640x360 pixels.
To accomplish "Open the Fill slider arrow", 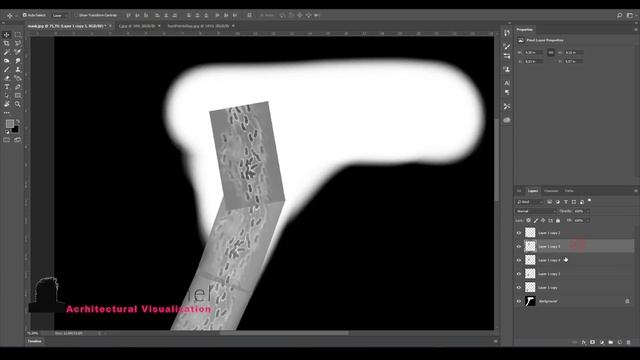I will [x=588, y=220].
